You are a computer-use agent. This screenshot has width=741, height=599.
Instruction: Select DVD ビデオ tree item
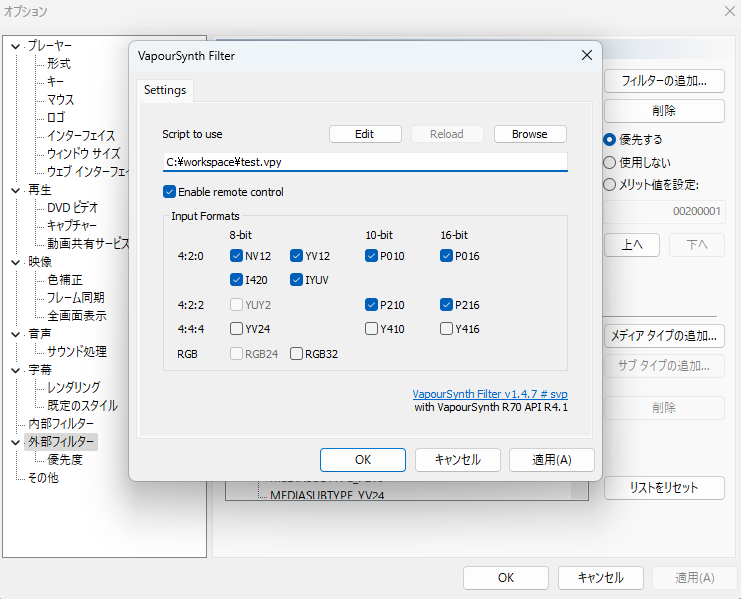(x=73, y=207)
